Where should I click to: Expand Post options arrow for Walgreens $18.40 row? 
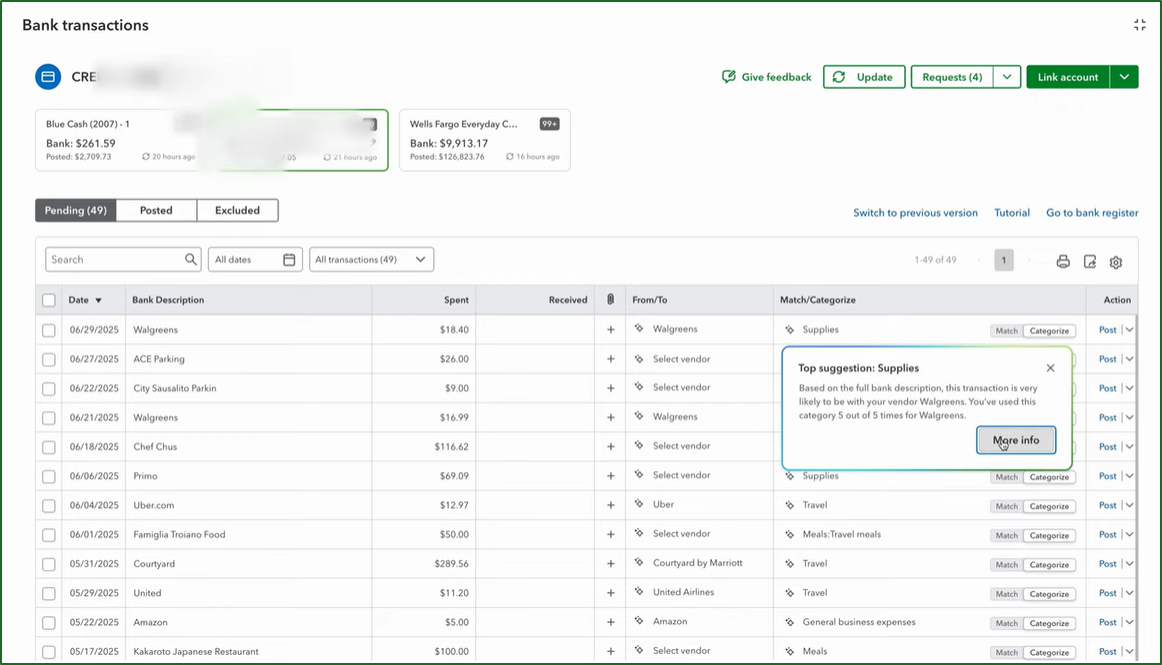pos(1129,330)
